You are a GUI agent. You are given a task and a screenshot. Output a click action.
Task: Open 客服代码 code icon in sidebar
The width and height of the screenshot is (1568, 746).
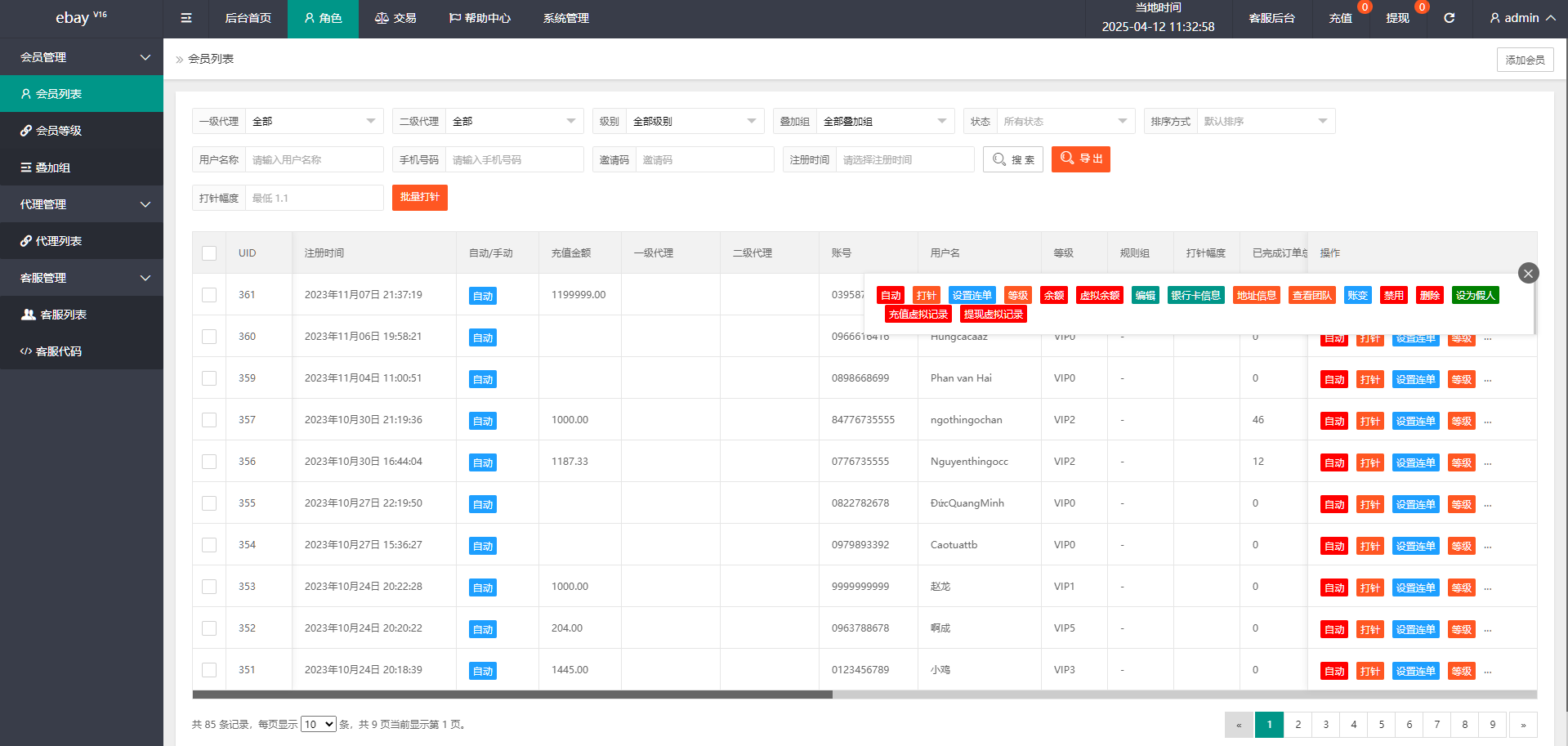pyautogui.click(x=26, y=351)
